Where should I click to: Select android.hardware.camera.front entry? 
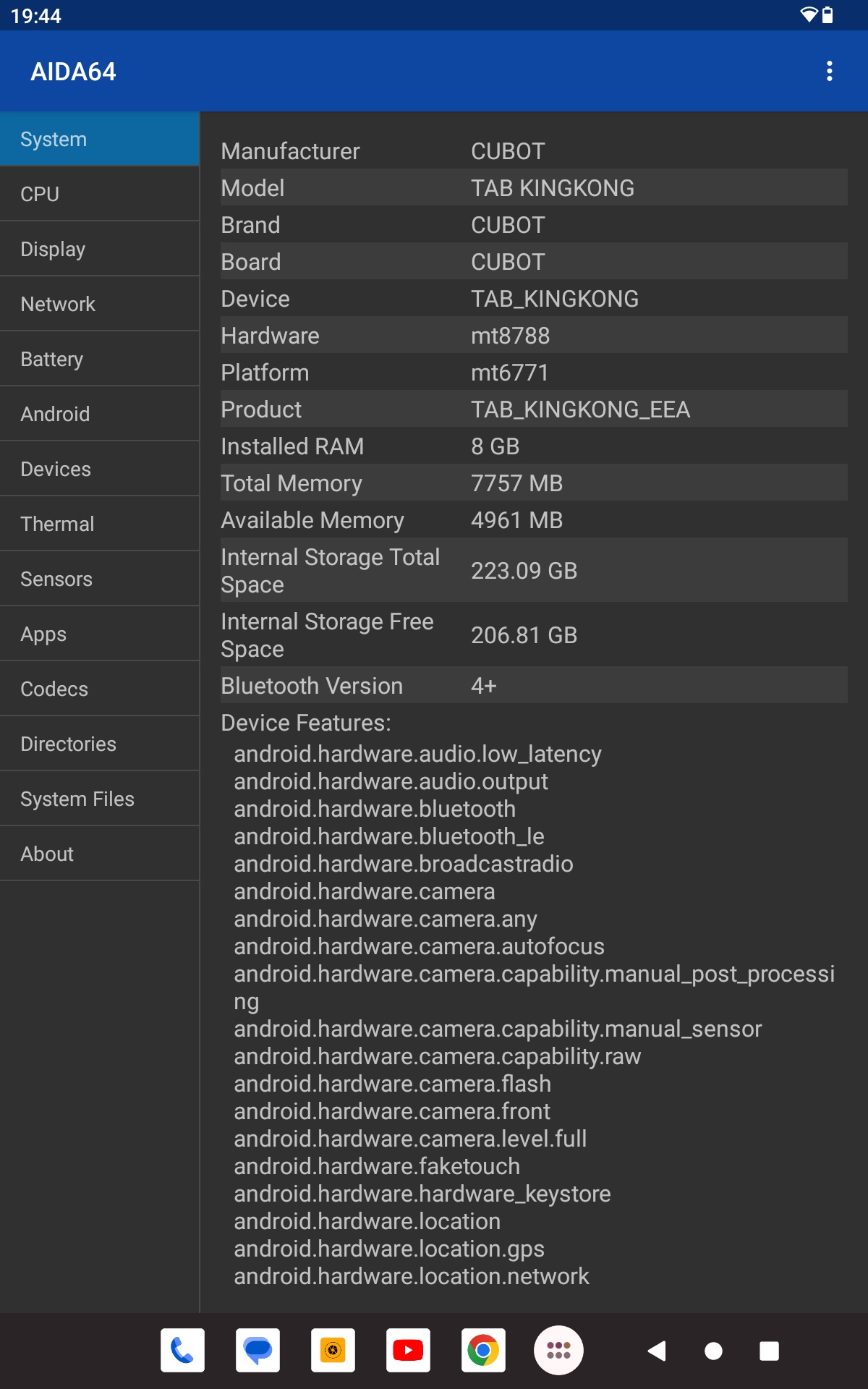392,1111
